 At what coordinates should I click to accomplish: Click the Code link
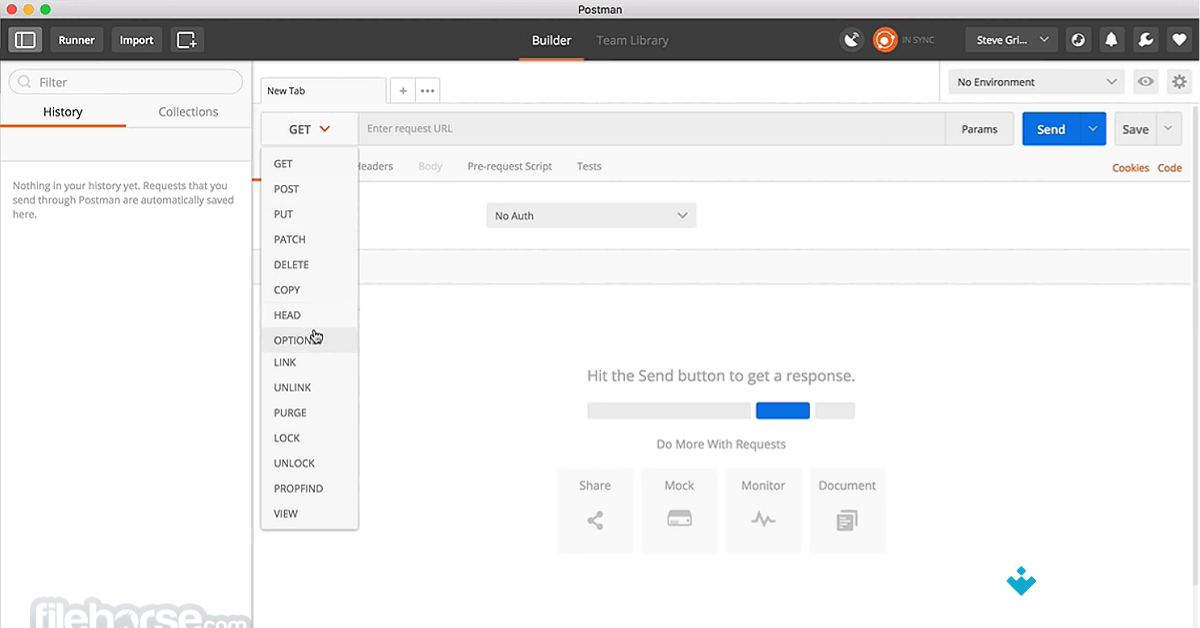pyautogui.click(x=1169, y=168)
